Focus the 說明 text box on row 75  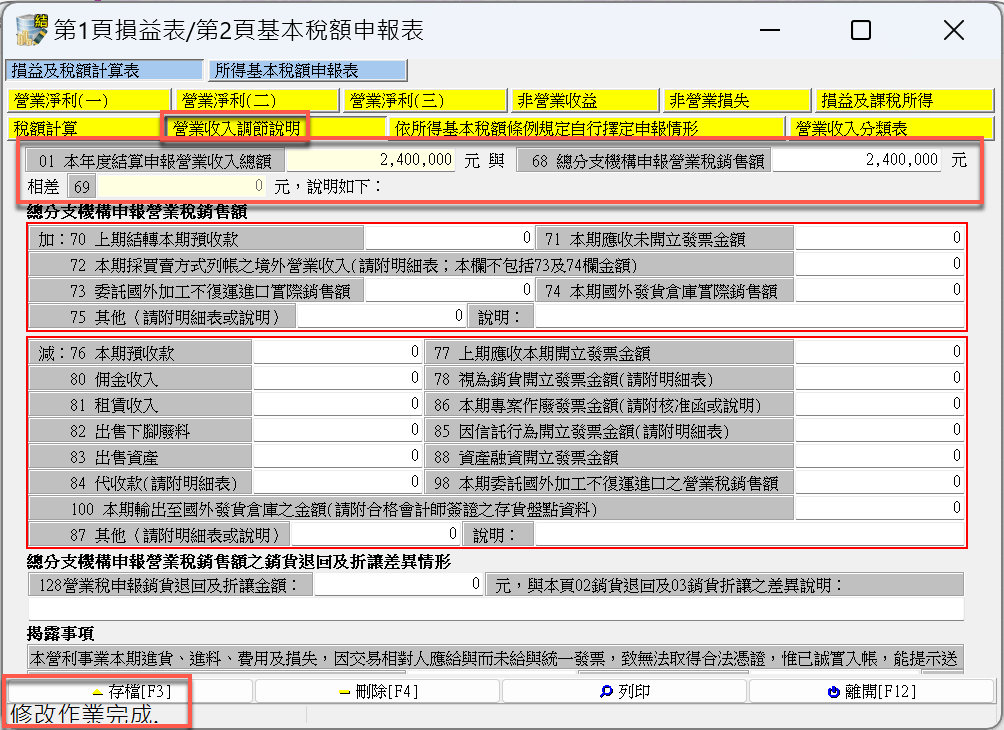(x=749, y=316)
